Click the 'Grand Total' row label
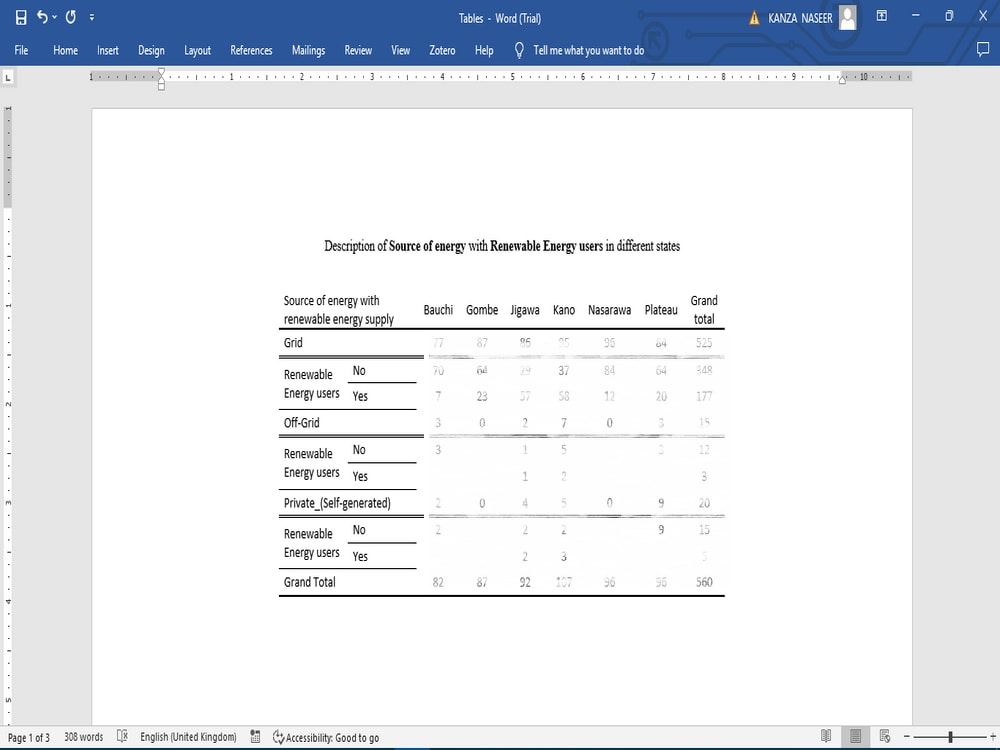1000x750 pixels. point(309,582)
